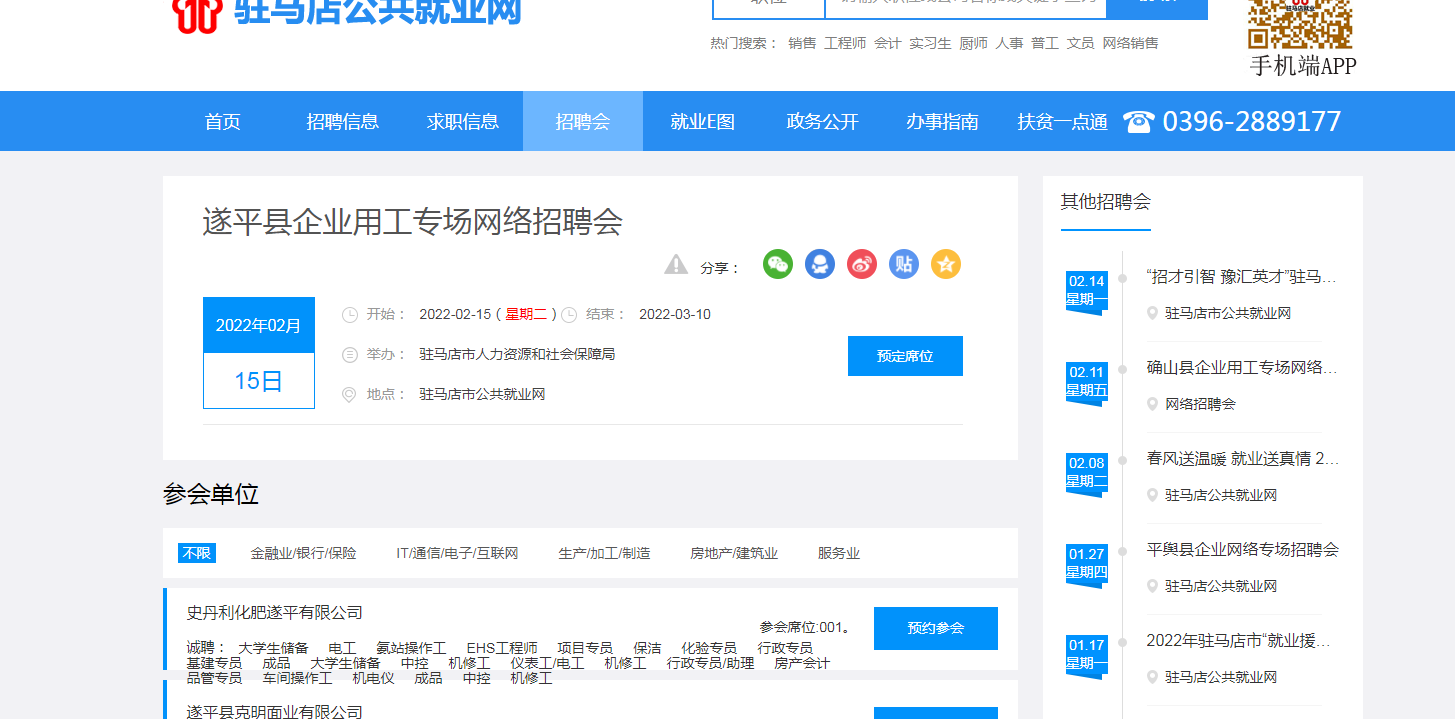Share to Weibo with red icon
Screen dimensions: 1455x719
pyautogui.click(x=862, y=264)
